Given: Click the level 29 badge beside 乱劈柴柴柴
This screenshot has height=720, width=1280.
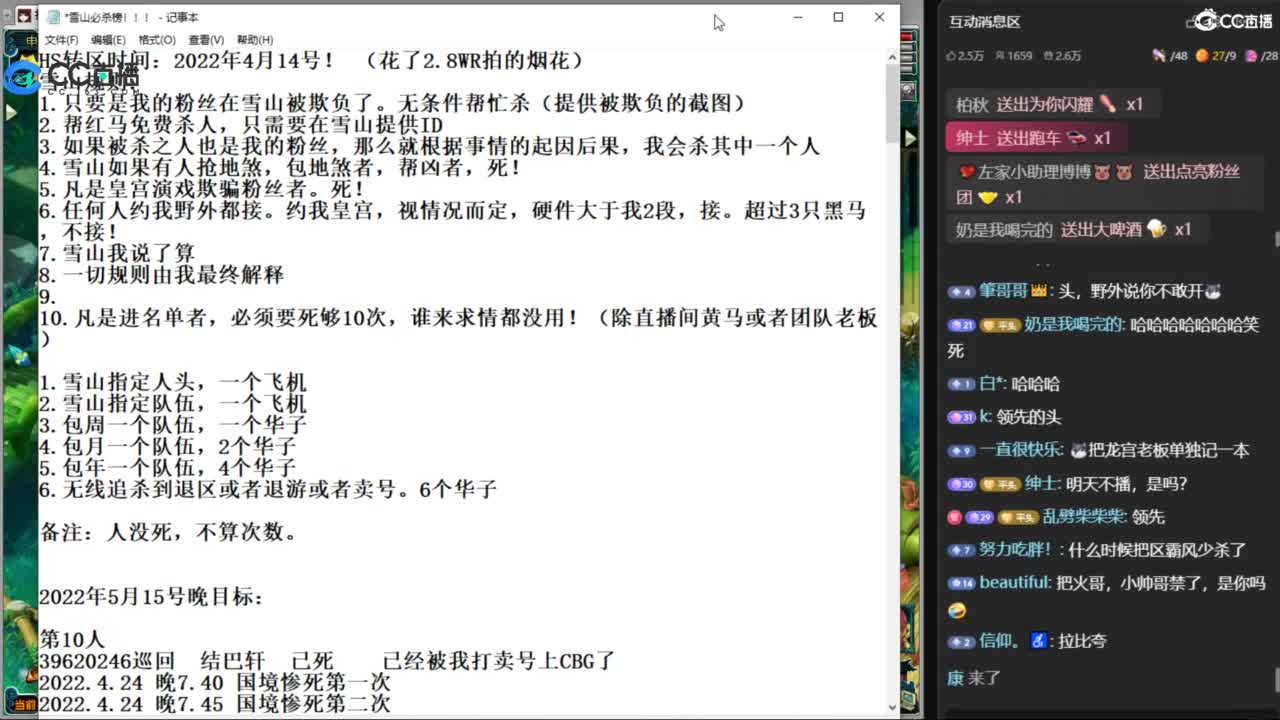Looking at the screenshot, I should tap(979, 517).
